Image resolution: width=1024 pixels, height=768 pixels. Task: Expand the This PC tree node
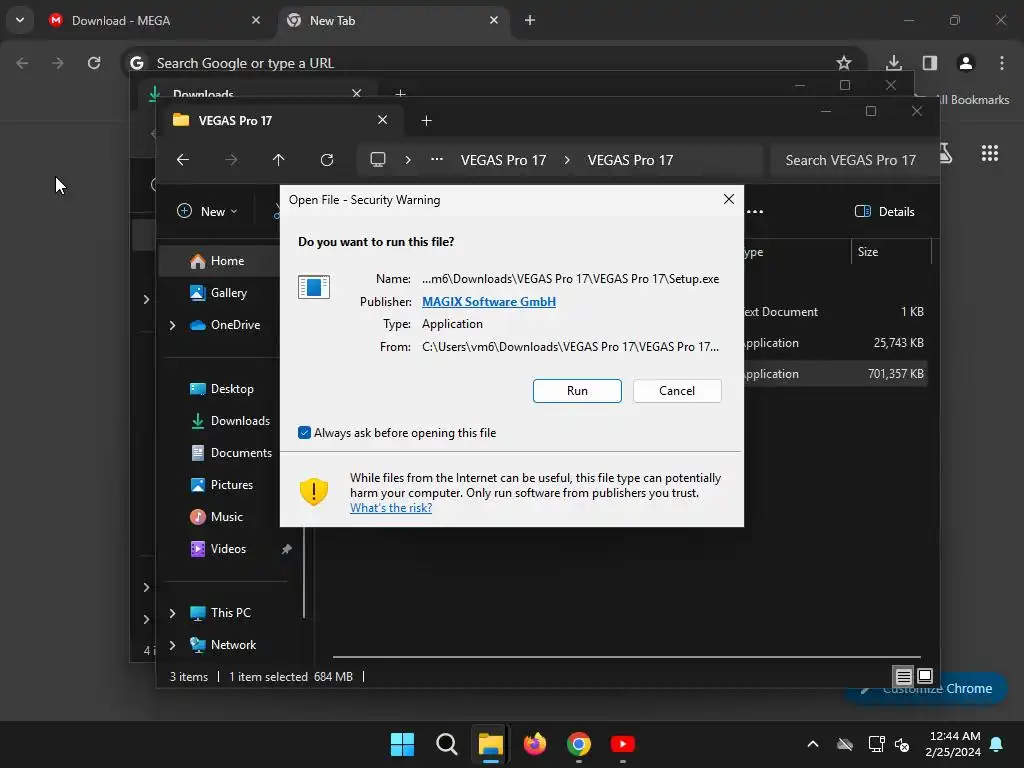point(172,613)
